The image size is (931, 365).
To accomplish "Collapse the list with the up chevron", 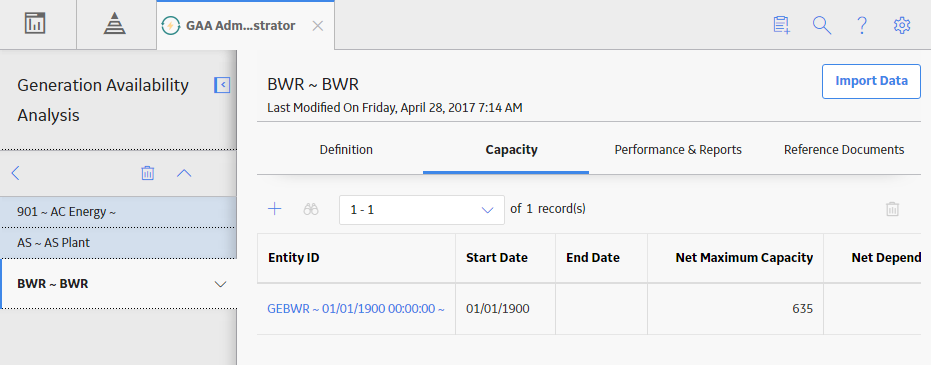I will [x=184, y=173].
